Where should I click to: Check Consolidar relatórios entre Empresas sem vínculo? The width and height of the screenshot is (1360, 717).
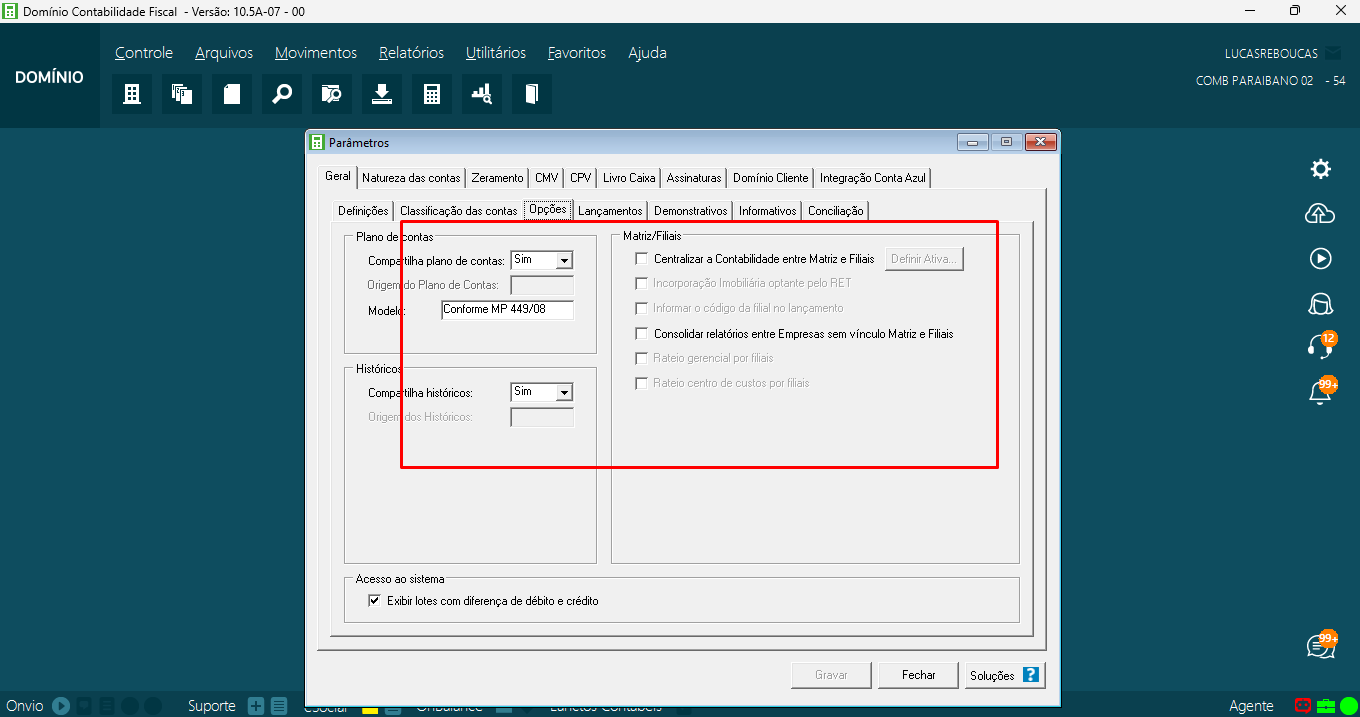[642, 334]
